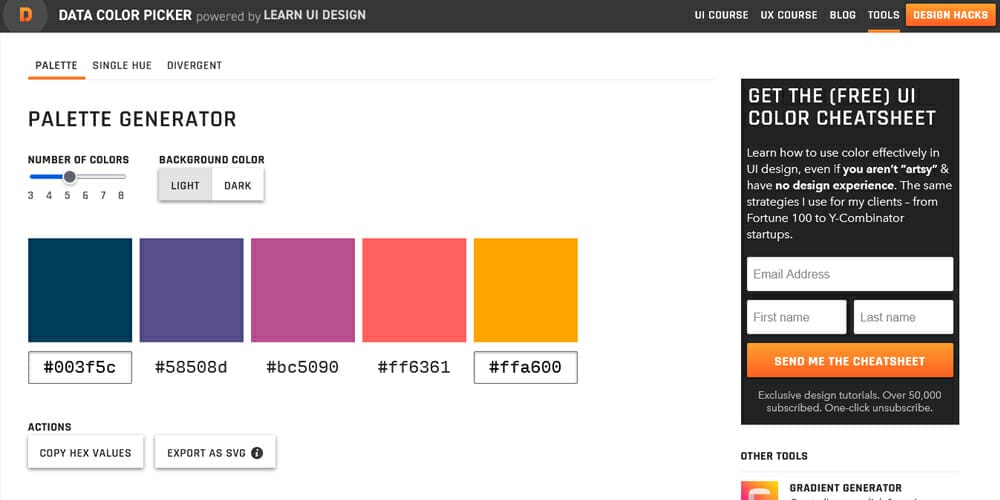Click the Last name field
1000x500 pixels.
pyautogui.click(x=903, y=317)
